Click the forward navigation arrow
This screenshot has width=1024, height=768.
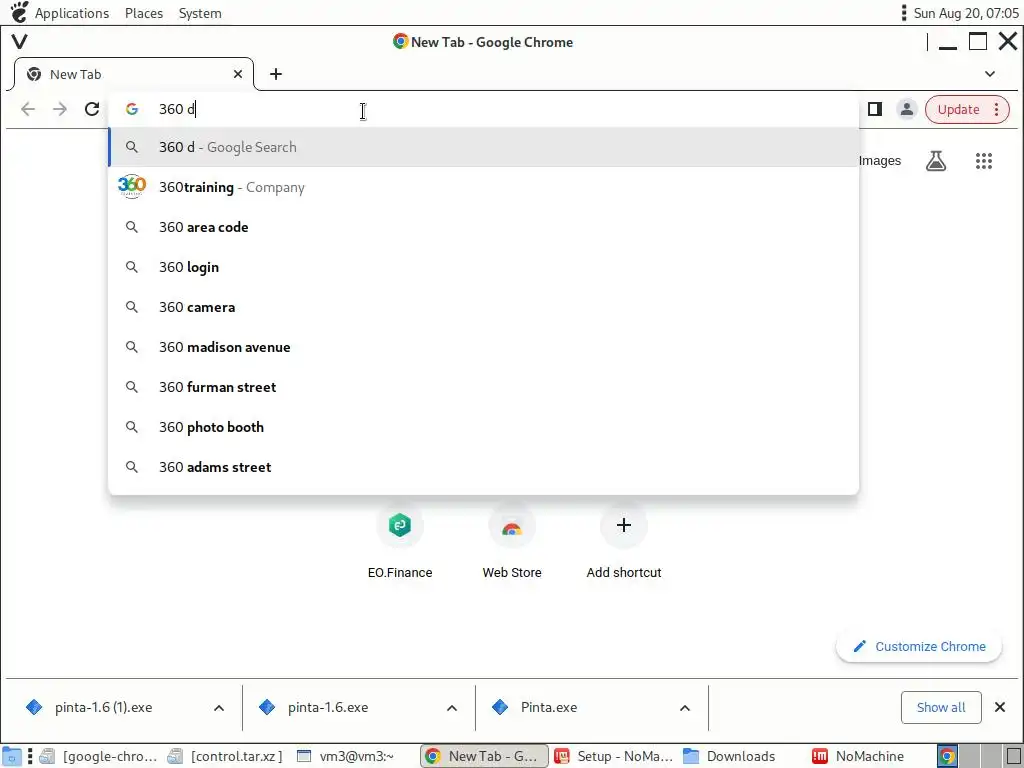(x=60, y=109)
